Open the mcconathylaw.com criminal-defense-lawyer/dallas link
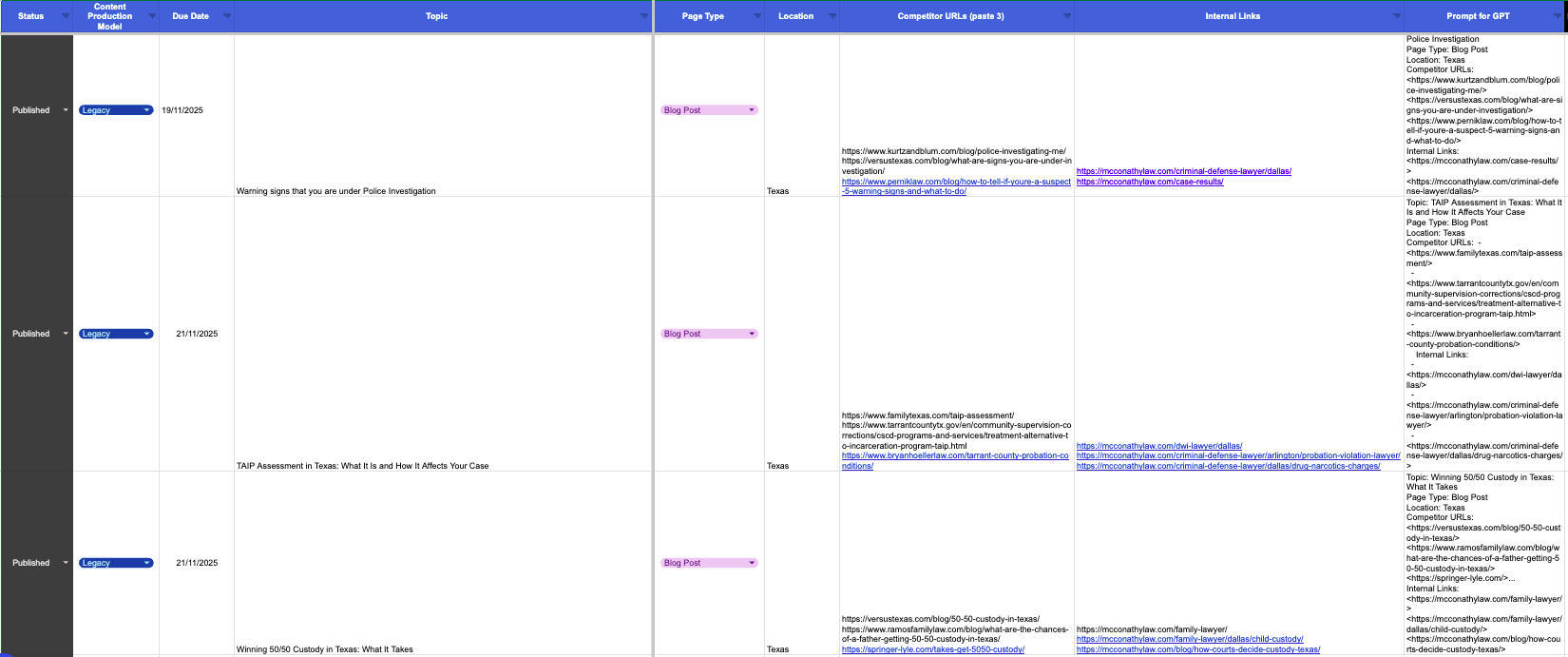 point(1184,171)
